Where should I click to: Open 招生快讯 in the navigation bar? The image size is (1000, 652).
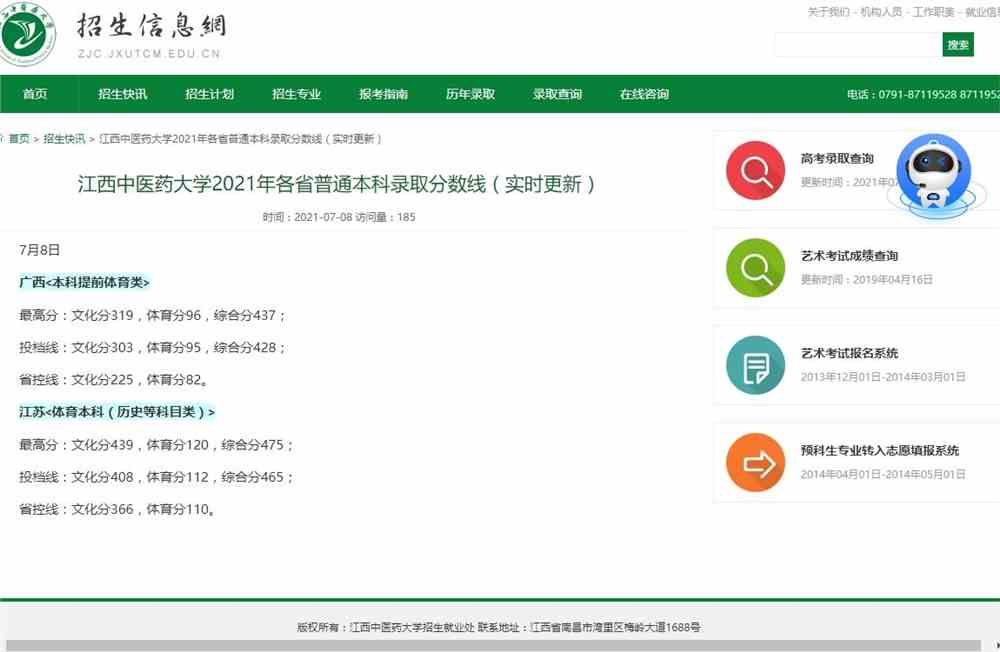point(122,94)
